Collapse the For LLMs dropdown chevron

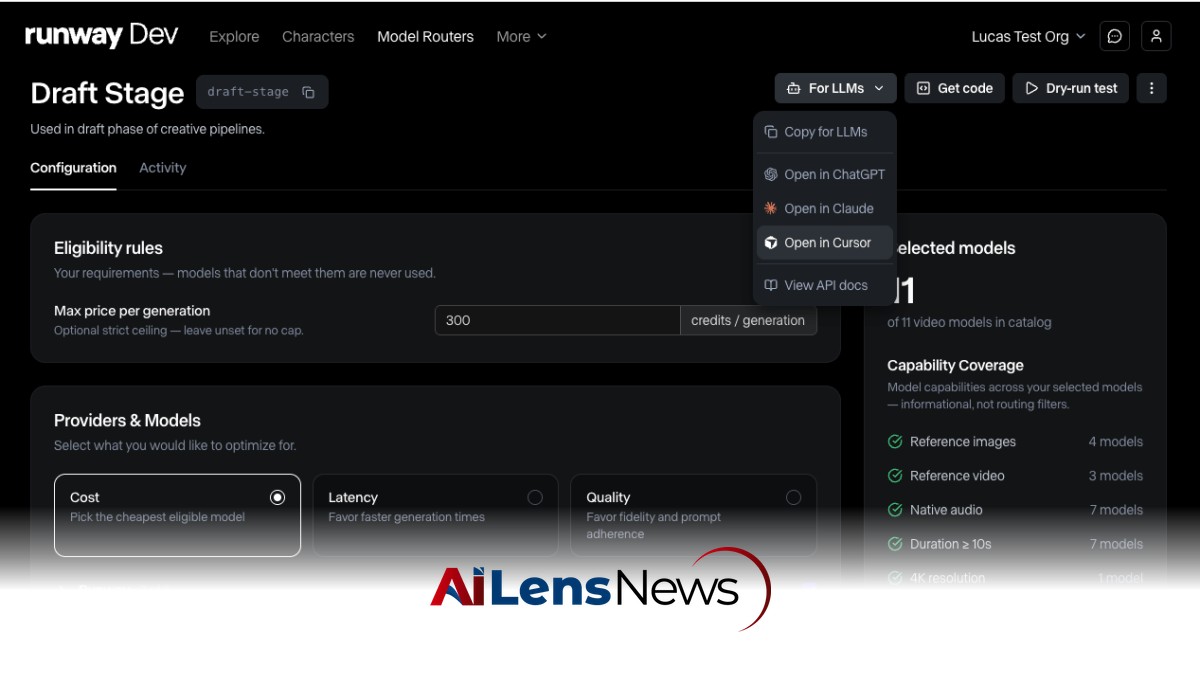(x=879, y=88)
